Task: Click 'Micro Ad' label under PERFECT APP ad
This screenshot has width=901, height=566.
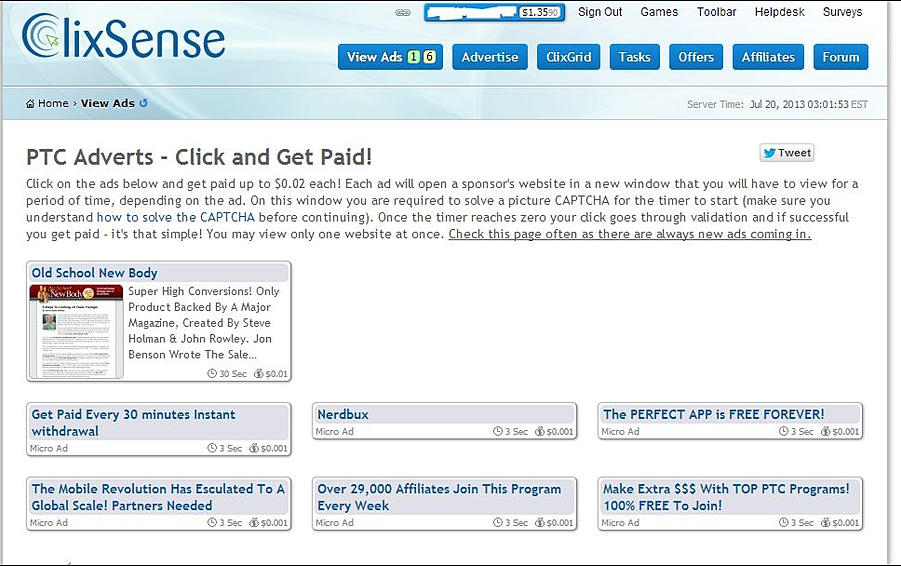Action: 621,432
